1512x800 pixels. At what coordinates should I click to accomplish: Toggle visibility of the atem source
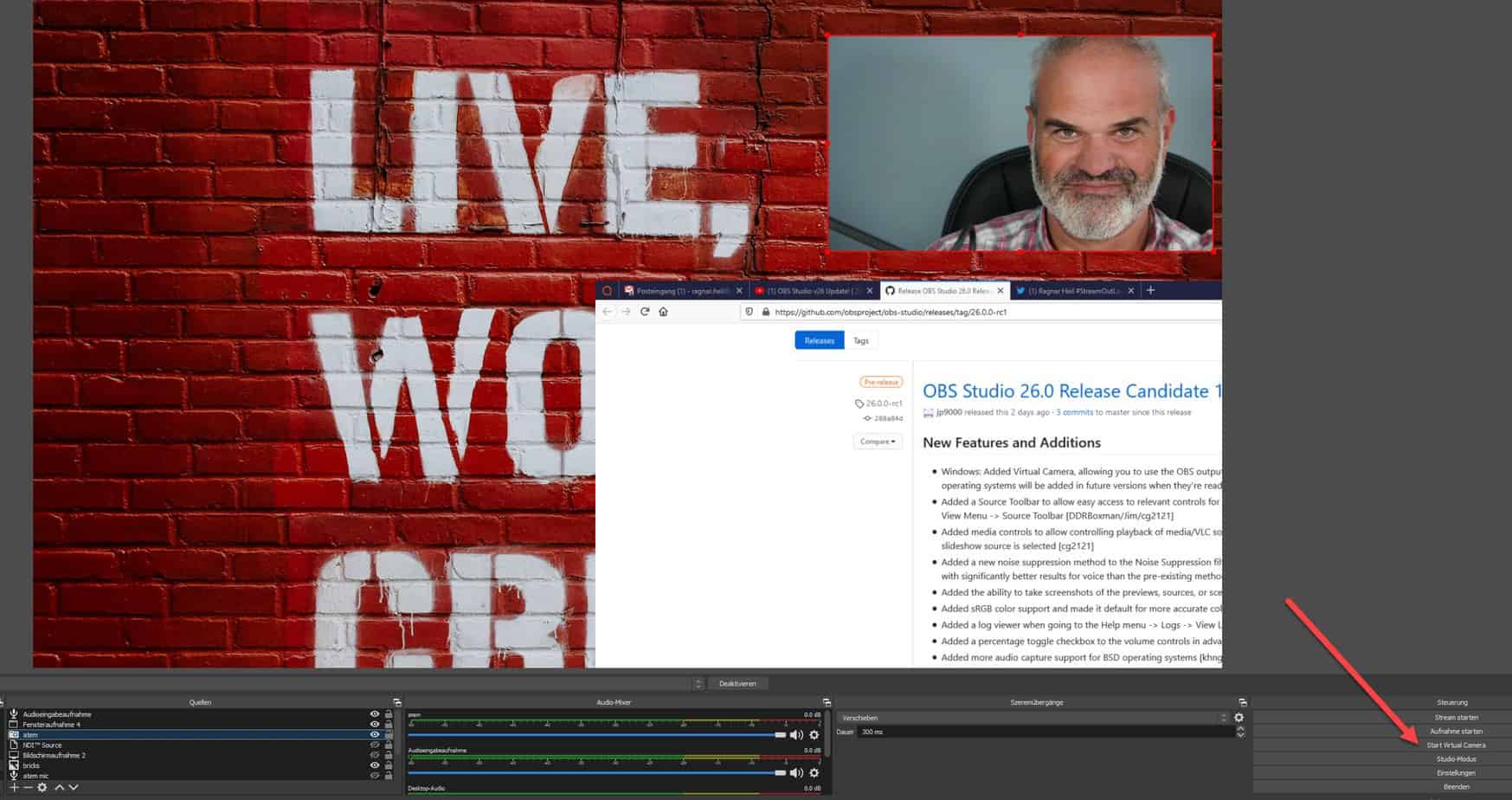[x=375, y=735]
